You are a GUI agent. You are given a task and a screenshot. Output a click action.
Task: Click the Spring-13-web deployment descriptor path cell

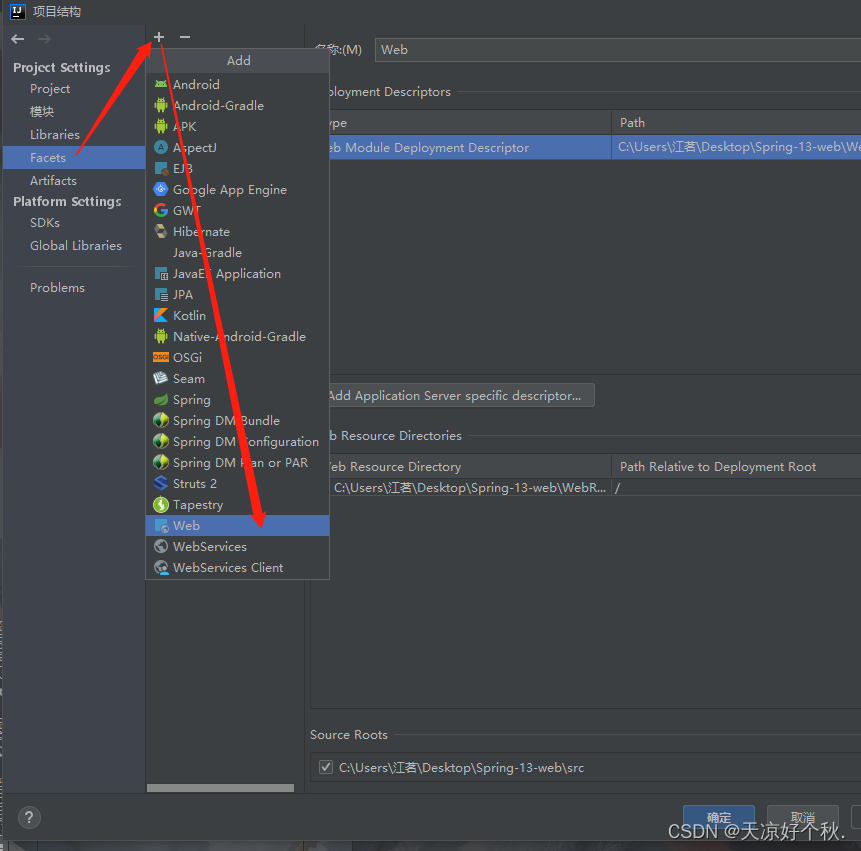736,147
